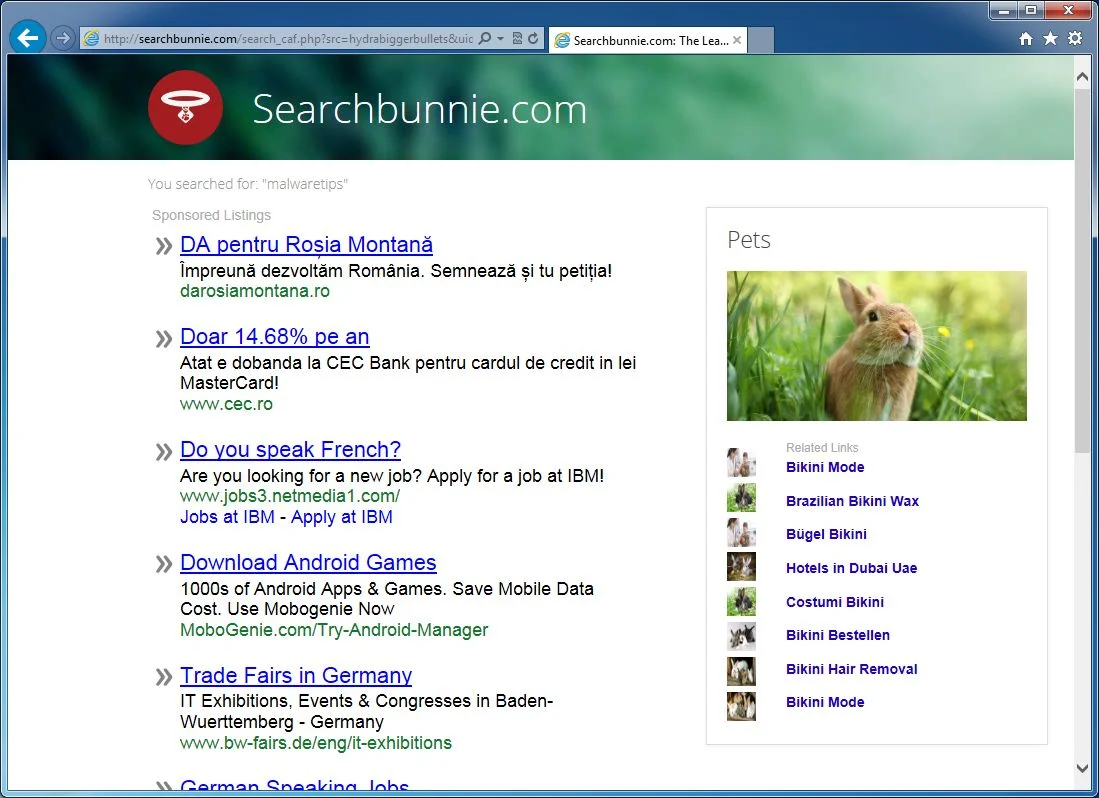Open Bikini Bestellen related link
The image size is (1099, 798).
(x=838, y=635)
